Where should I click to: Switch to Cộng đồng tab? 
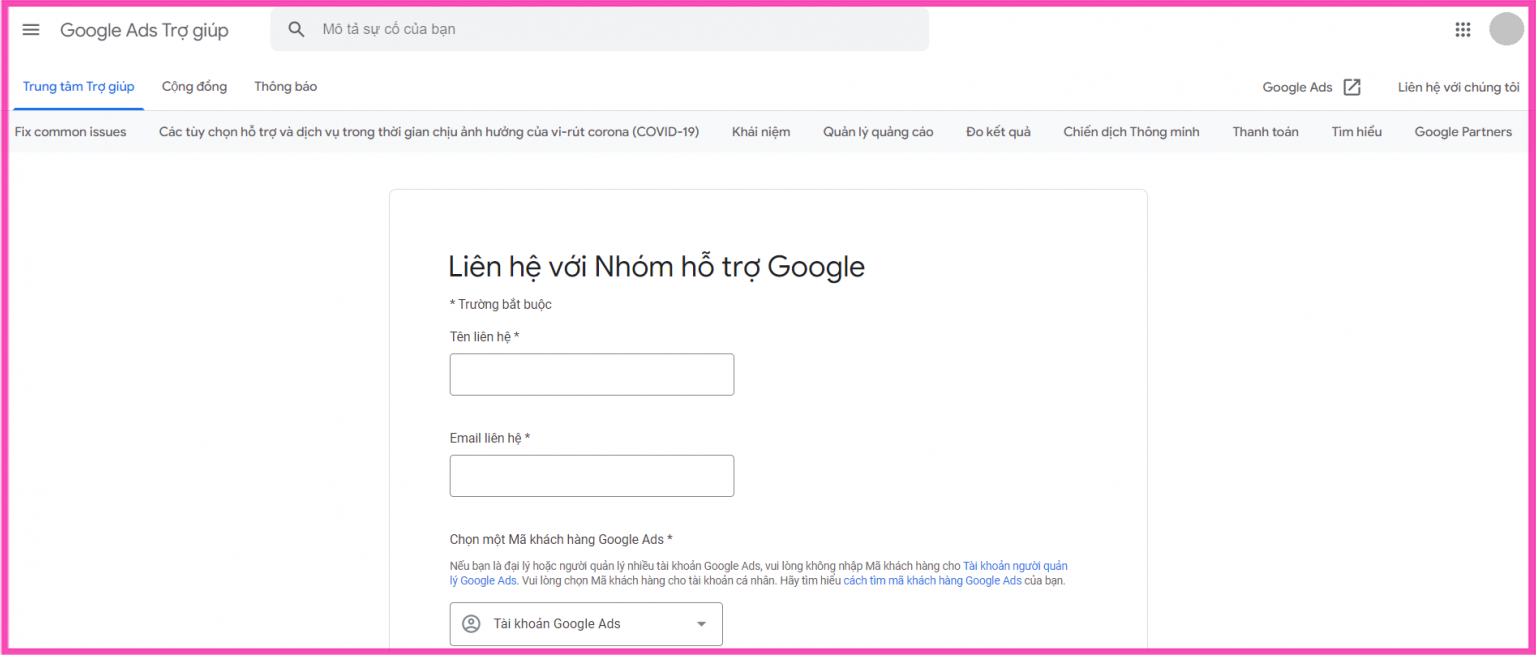[x=194, y=87]
